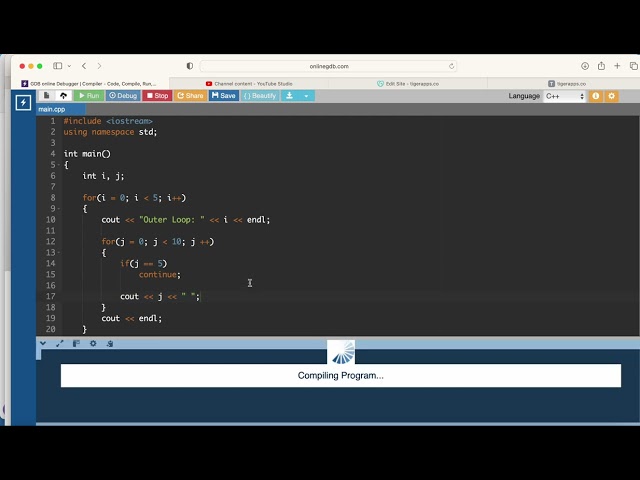The width and height of the screenshot is (640, 480).
Task: Start debugging with the Debug button
Action: pyautogui.click(x=123, y=96)
